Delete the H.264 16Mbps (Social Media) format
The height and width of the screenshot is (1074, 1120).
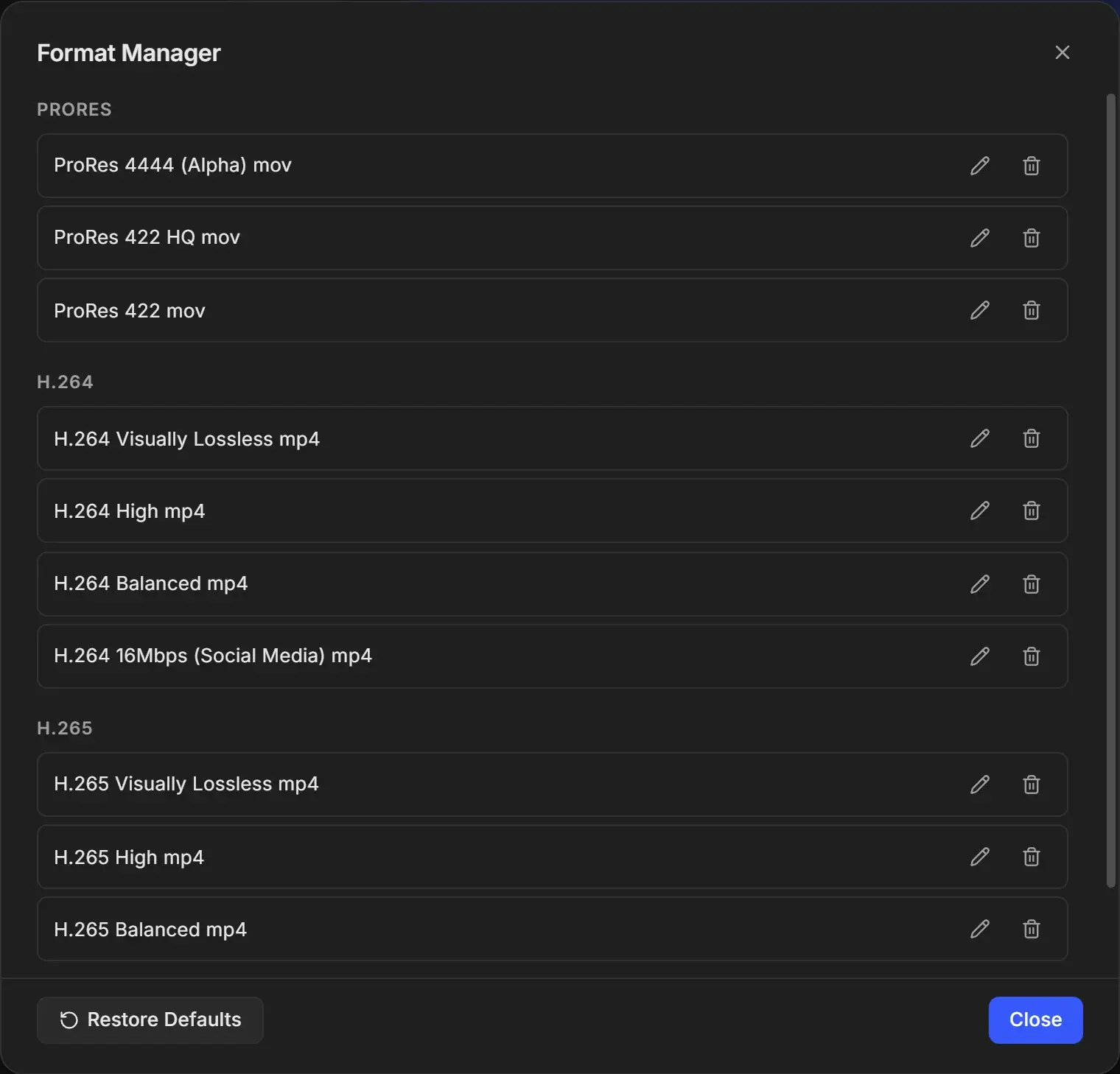tap(1032, 656)
